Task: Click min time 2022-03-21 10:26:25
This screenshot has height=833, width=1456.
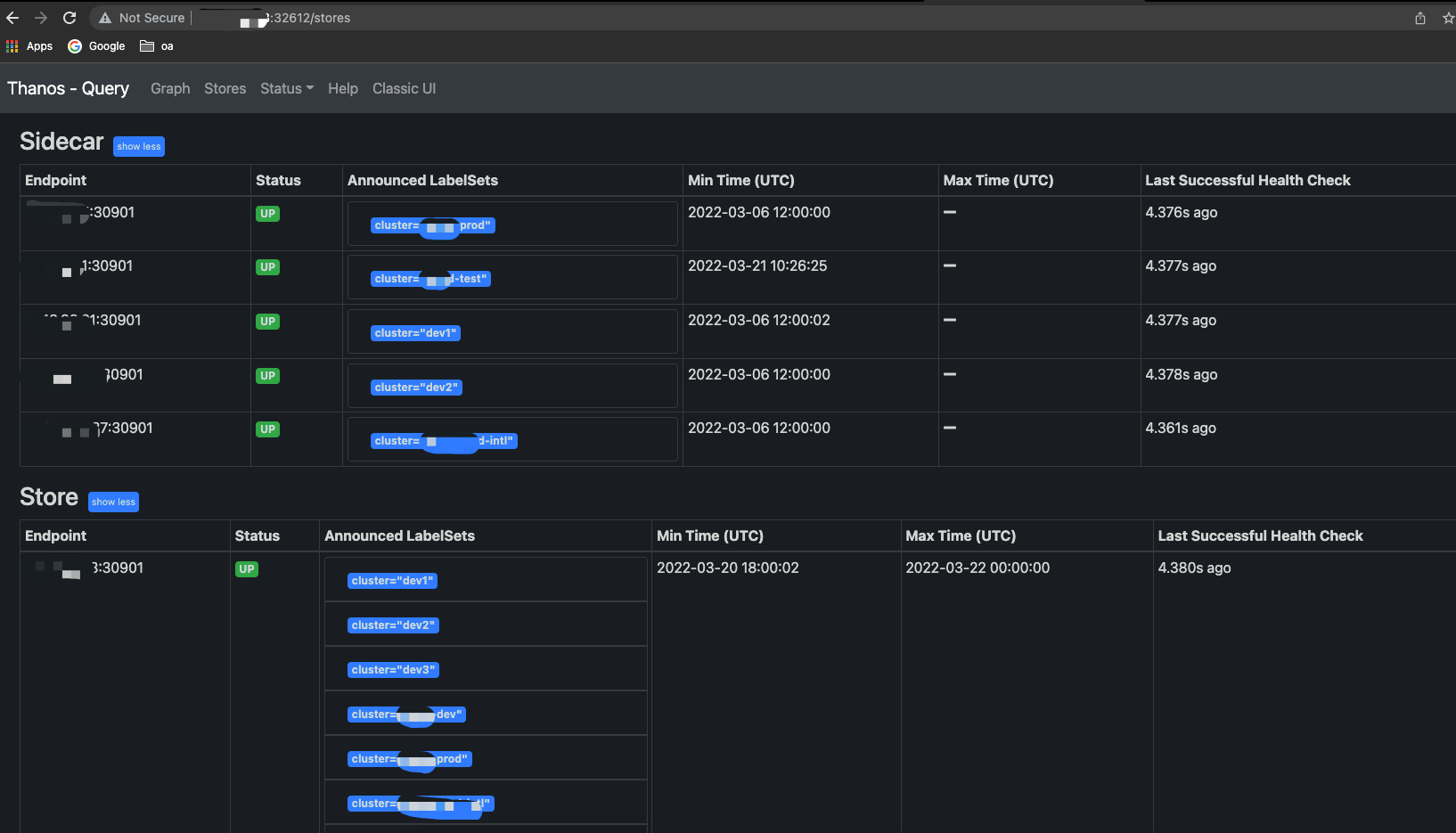Action: (757, 265)
